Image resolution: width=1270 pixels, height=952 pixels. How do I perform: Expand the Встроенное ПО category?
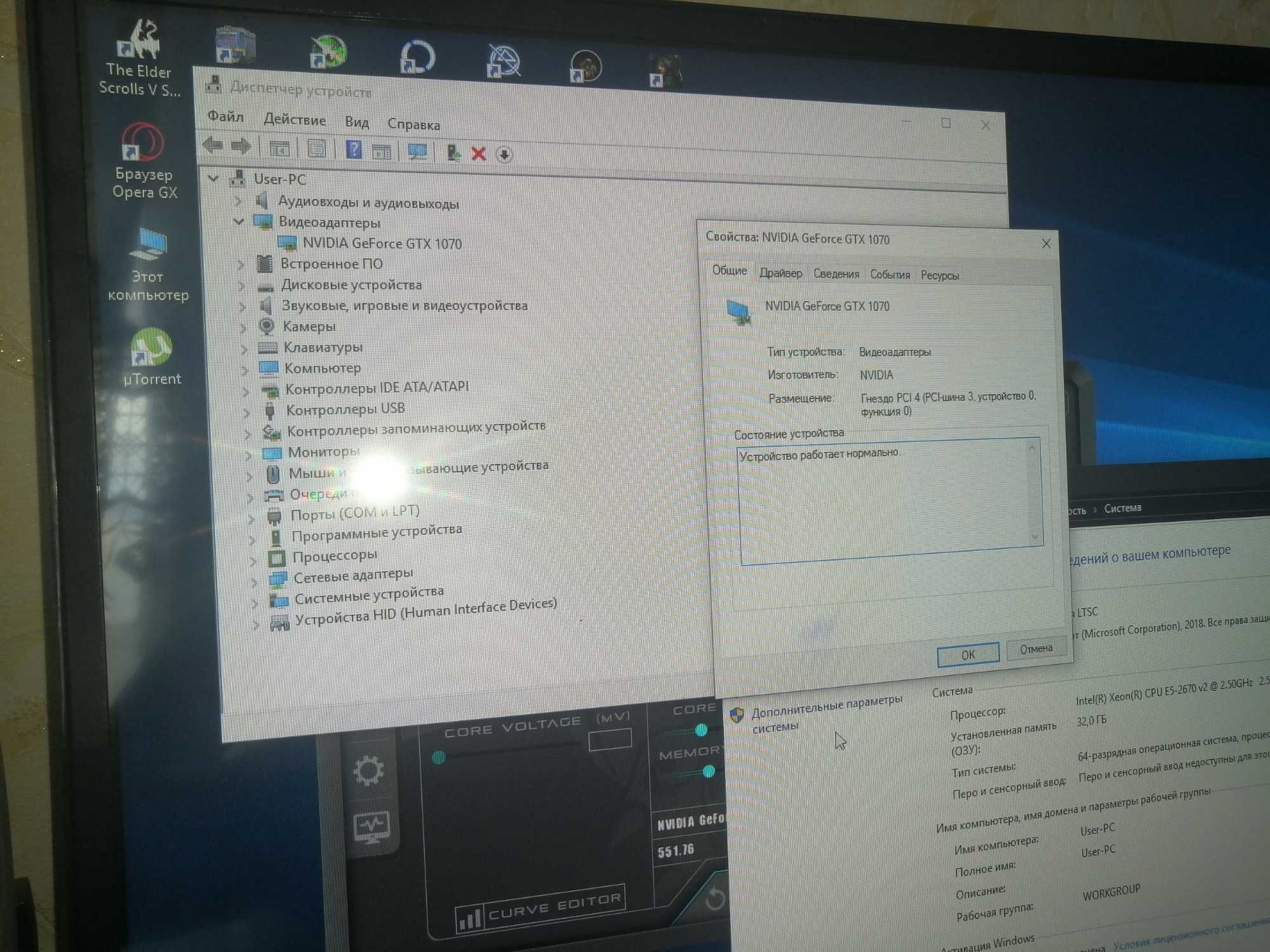(240, 263)
